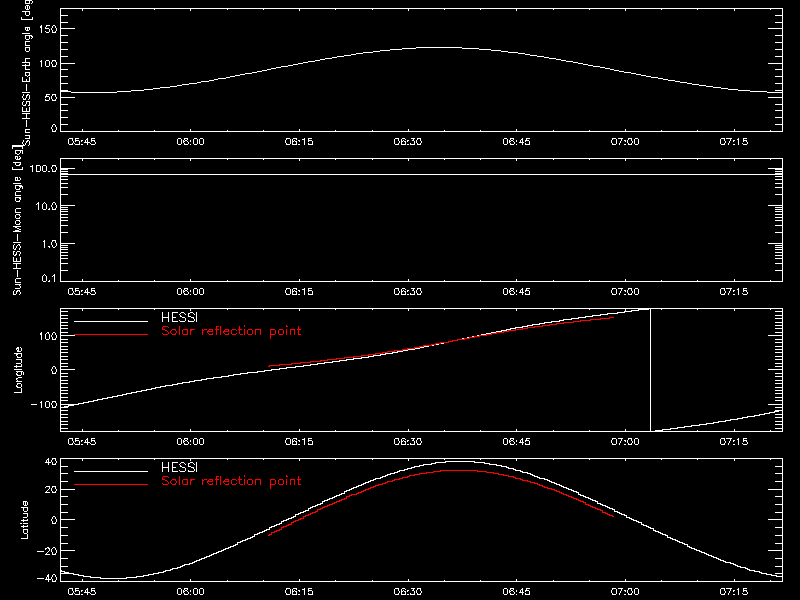
Task: Click the 100 tick on Earth angle axis
Action: pos(48,64)
